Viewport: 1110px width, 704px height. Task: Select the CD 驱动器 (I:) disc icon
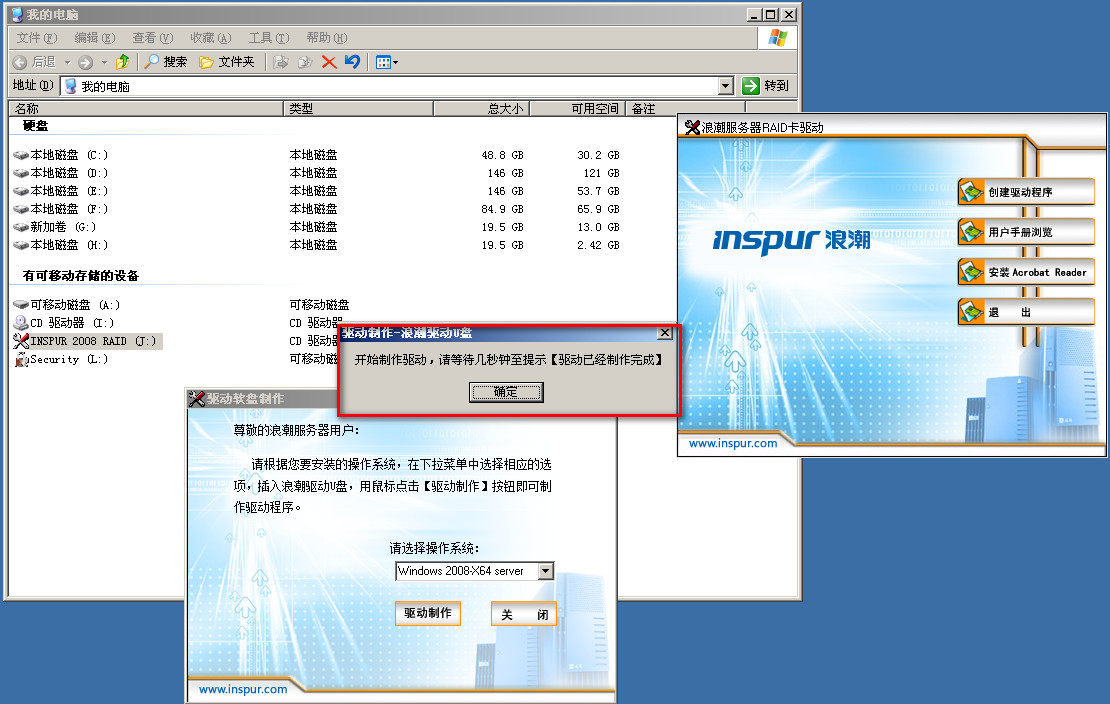(x=21, y=323)
